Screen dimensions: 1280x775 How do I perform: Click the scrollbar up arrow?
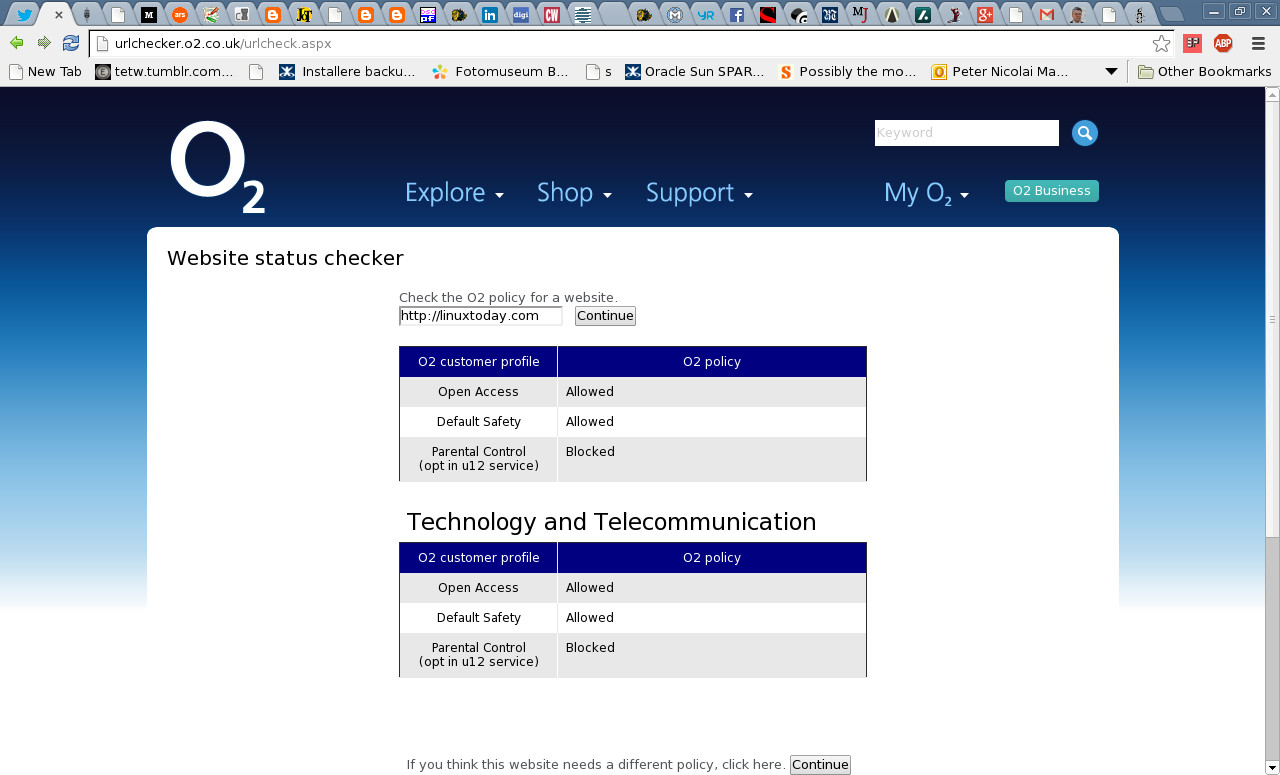[x=1272, y=95]
